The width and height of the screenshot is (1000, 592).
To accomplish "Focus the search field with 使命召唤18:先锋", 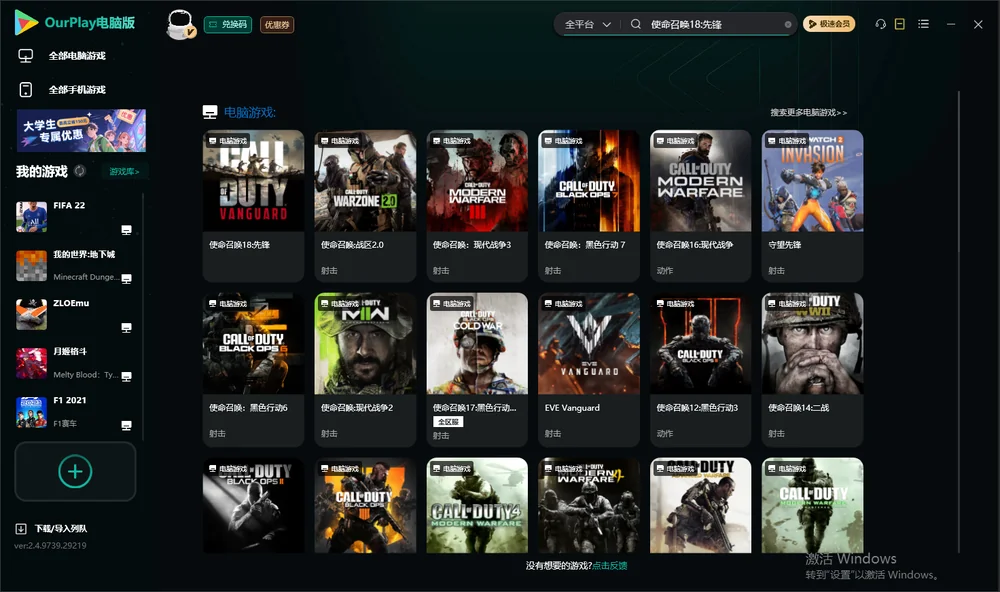I will point(715,24).
